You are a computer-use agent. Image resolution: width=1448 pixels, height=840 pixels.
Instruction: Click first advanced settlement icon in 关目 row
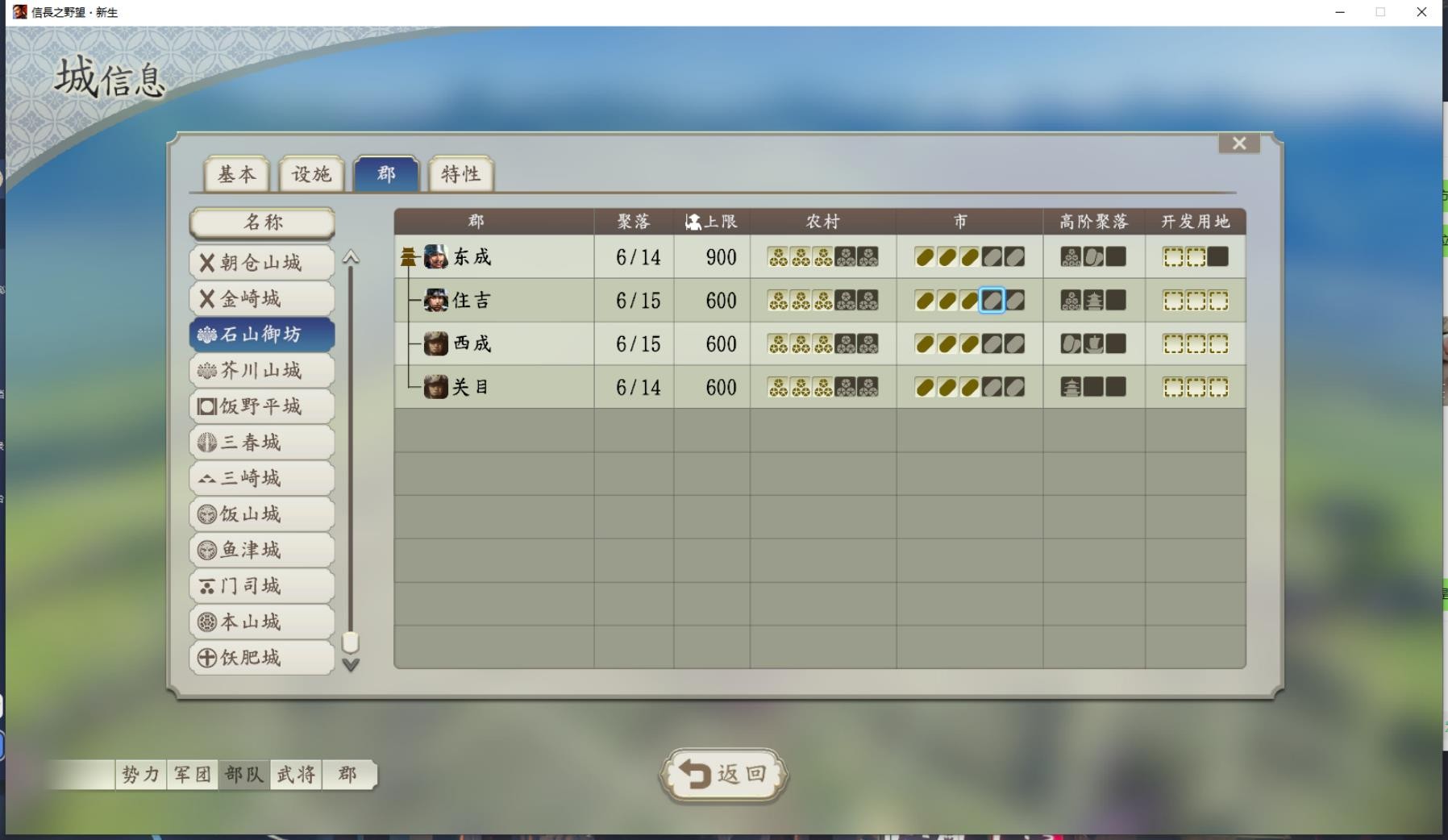pyautogui.click(x=1071, y=387)
